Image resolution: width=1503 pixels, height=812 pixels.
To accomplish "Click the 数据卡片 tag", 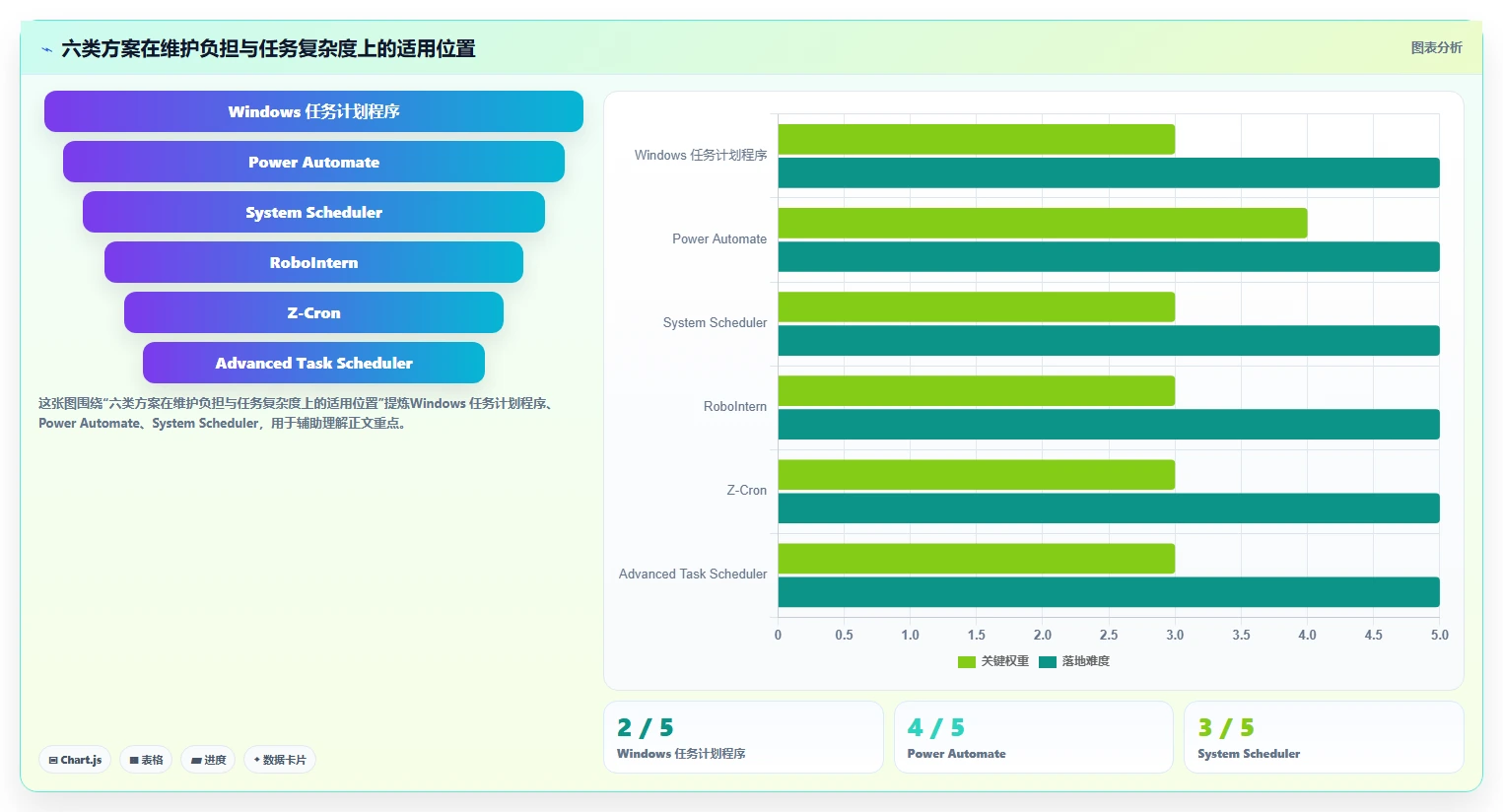I will [280, 760].
